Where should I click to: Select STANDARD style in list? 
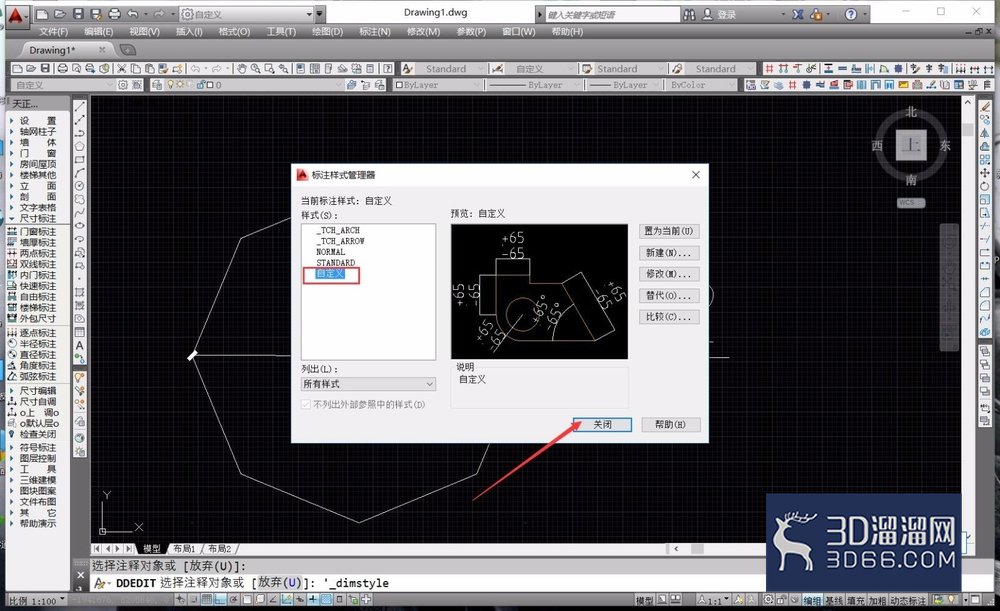335,262
